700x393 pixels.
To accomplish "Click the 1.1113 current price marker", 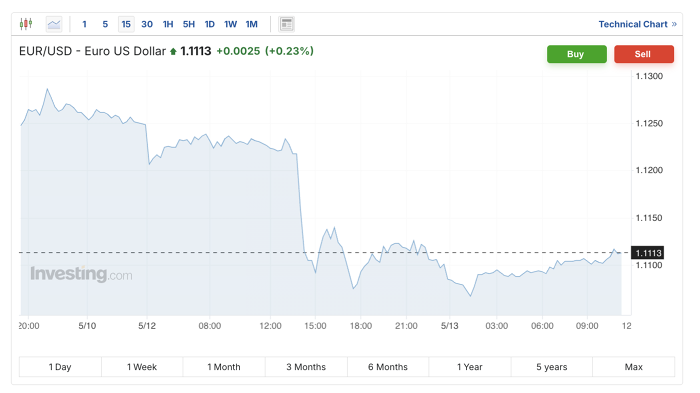I will [x=647, y=253].
